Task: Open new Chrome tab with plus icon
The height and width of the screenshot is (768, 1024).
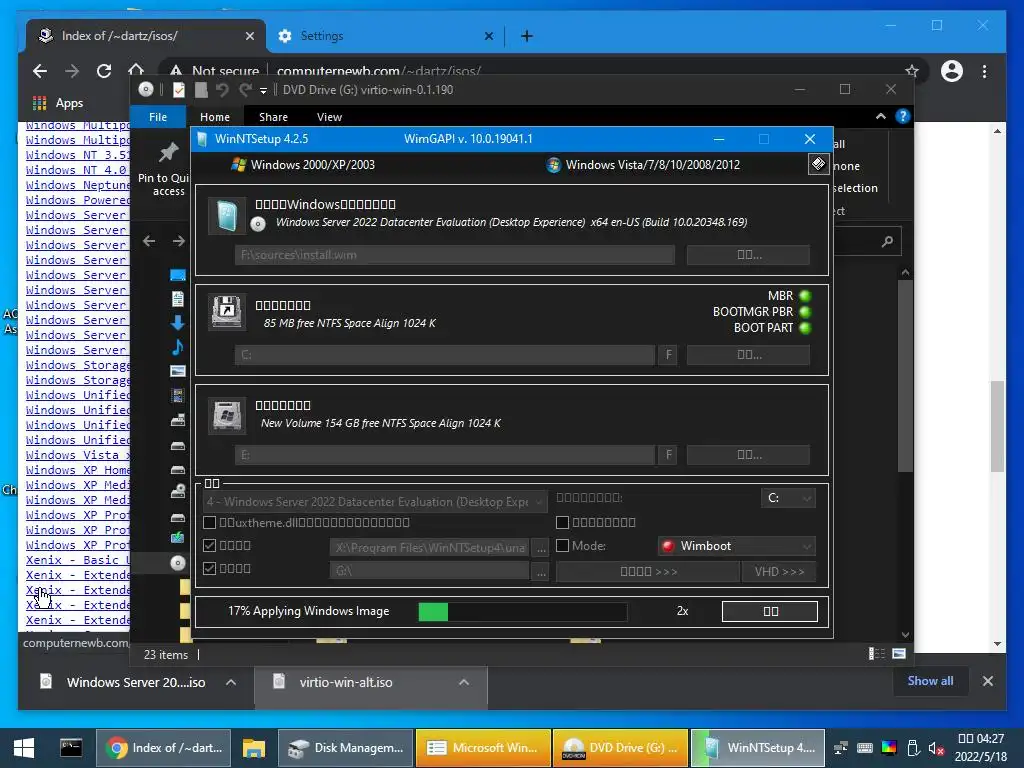Action: coord(526,36)
